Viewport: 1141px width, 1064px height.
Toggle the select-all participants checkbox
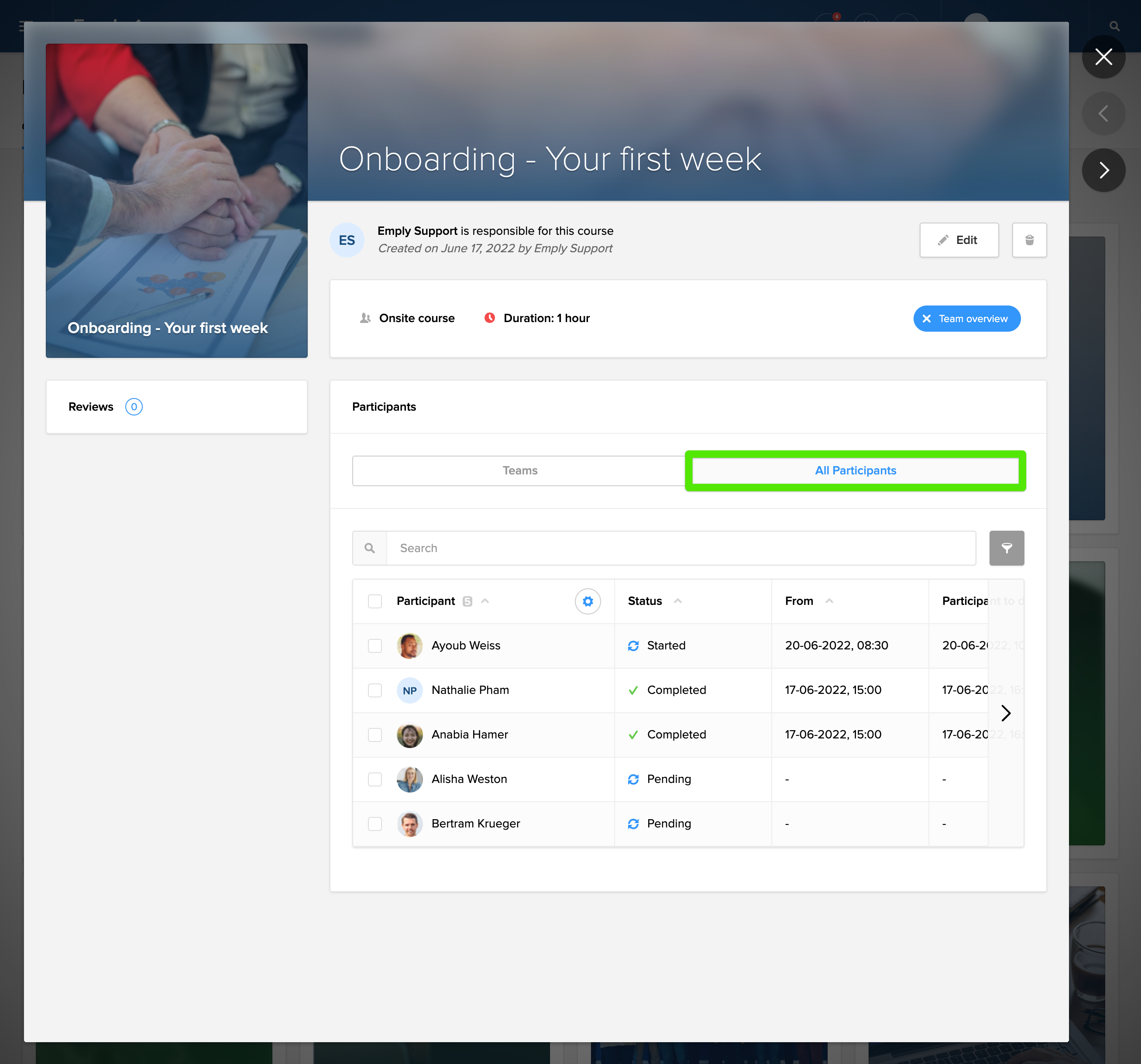[x=375, y=601]
